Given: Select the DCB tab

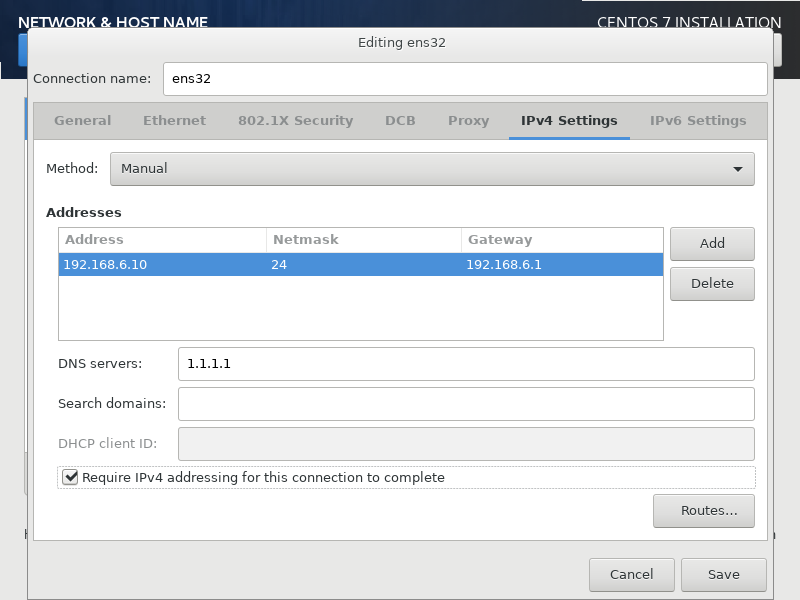Looking at the screenshot, I should pyautogui.click(x=400, y=120).
